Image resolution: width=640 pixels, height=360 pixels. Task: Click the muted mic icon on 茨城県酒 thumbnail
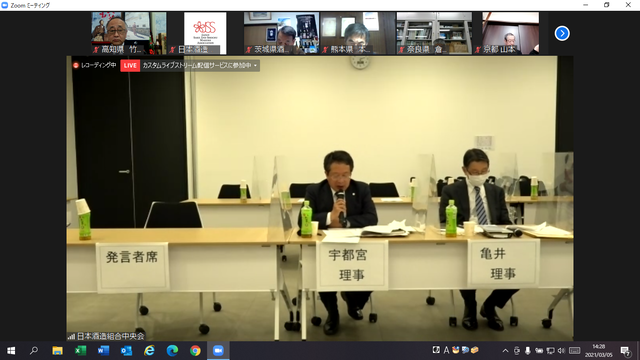click(x=249, y=50)
